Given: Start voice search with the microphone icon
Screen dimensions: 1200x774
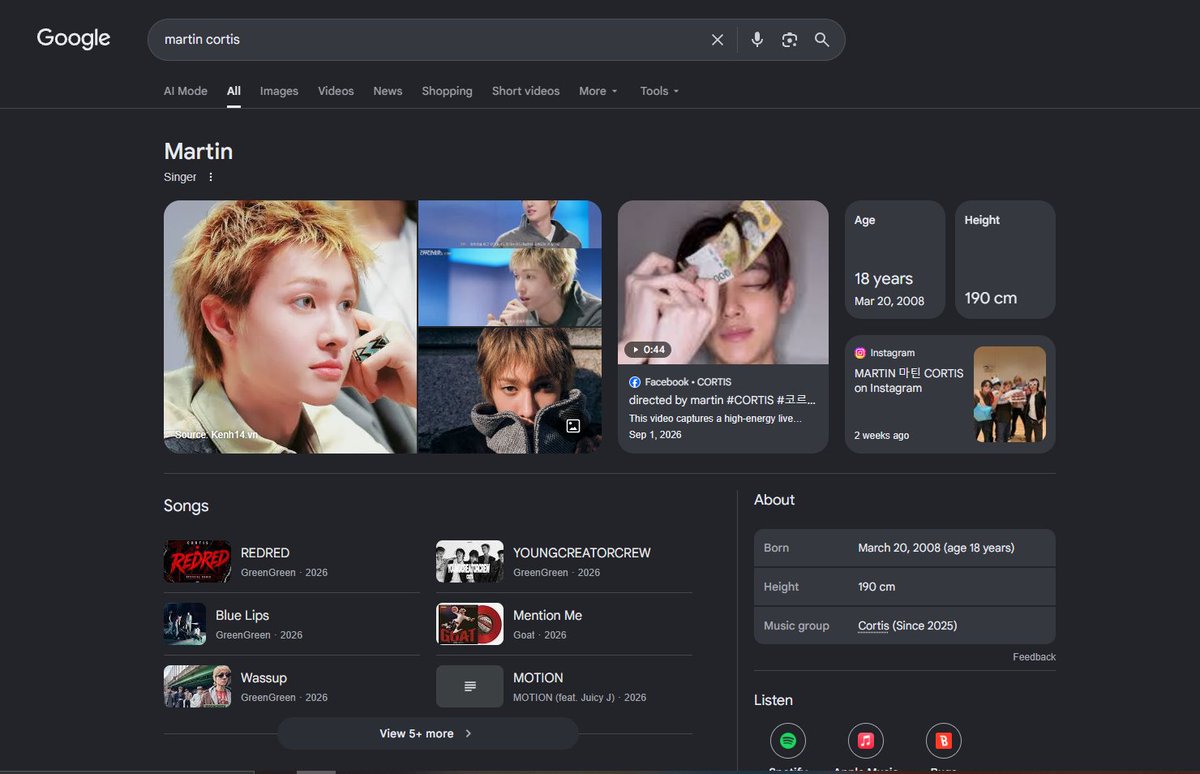Looking at the screenshot, I should pos(757,40).
